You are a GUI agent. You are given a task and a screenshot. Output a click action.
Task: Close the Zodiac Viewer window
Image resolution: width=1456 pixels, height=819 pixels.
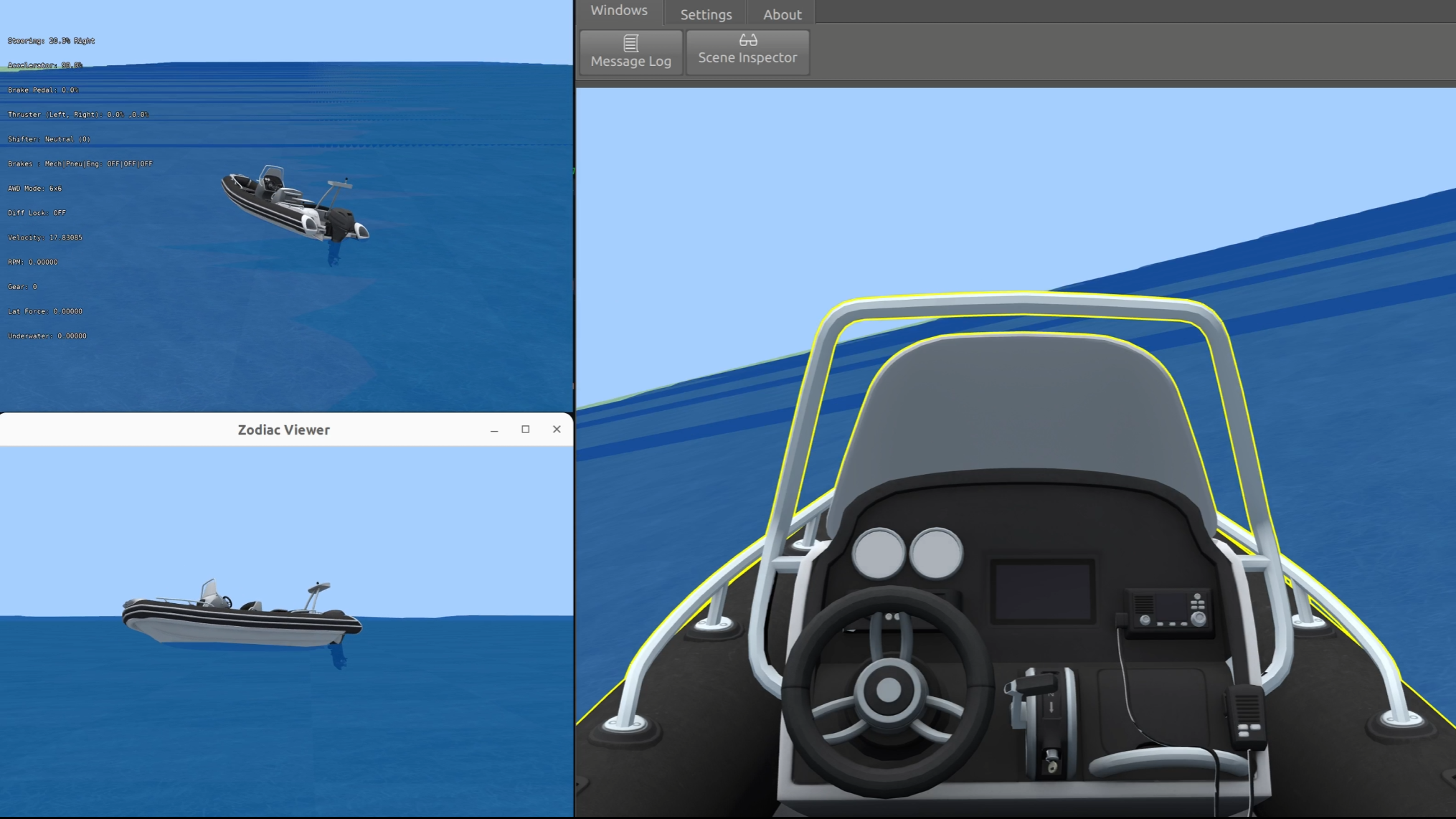(x=557, y=429)
